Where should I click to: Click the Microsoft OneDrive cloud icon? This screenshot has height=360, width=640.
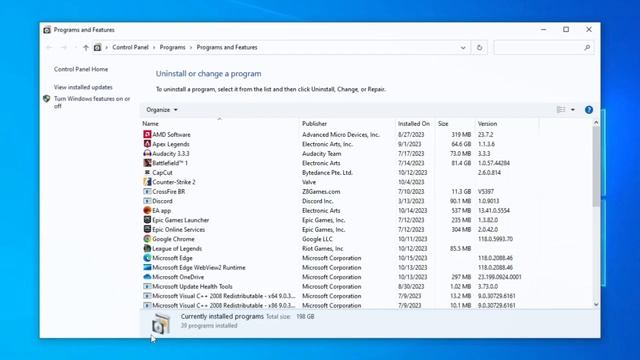[147, 277]
